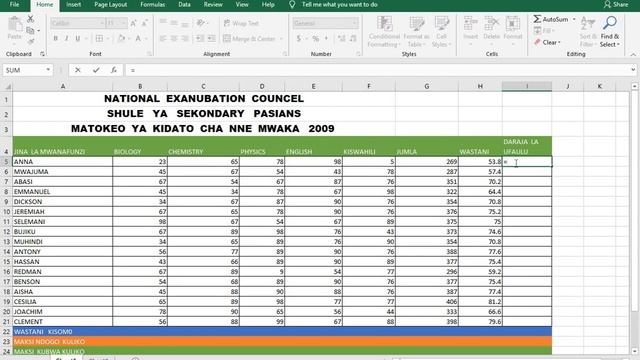This screenshot has height=360, width=640.
Task: Click the Share button
Action: (616, 4)
